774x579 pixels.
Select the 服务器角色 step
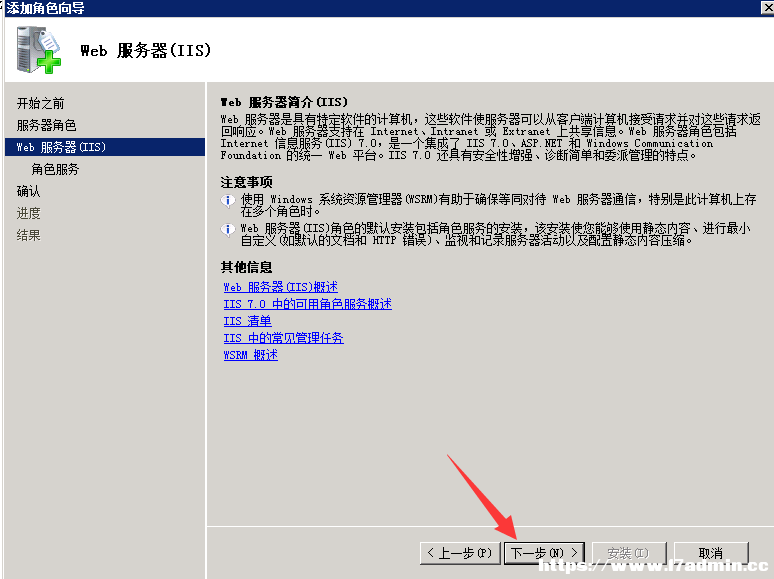[x=46, y=125]
